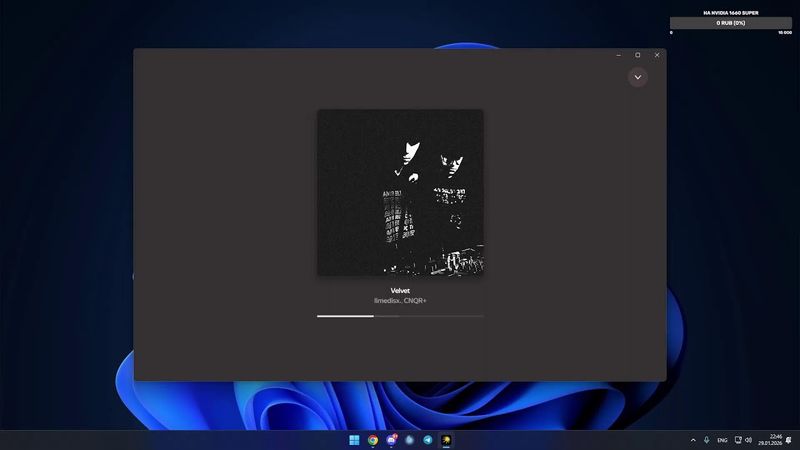Open the notification bell in the tray
The width and height of the screenshot is (800, 450).
click(x=789, y=440)
